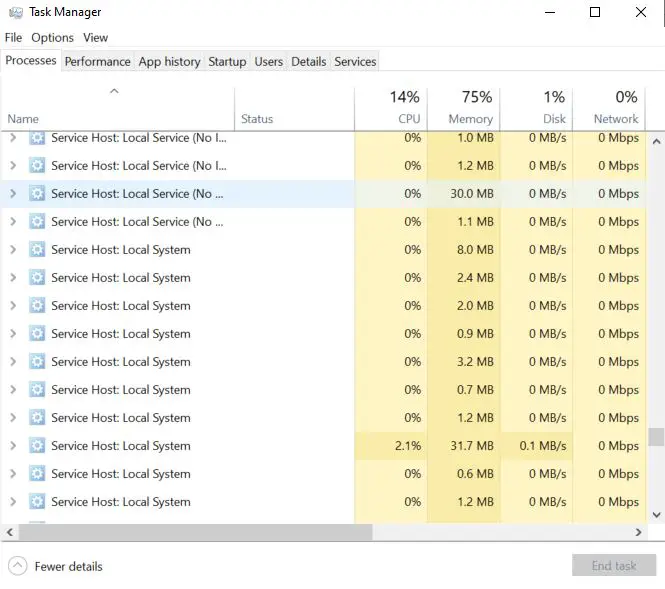Image resolution: width=665 pixels, height=589 pixels.
Task: Click gear icon of the 3.2 MB row
Action: coord(37,362)
